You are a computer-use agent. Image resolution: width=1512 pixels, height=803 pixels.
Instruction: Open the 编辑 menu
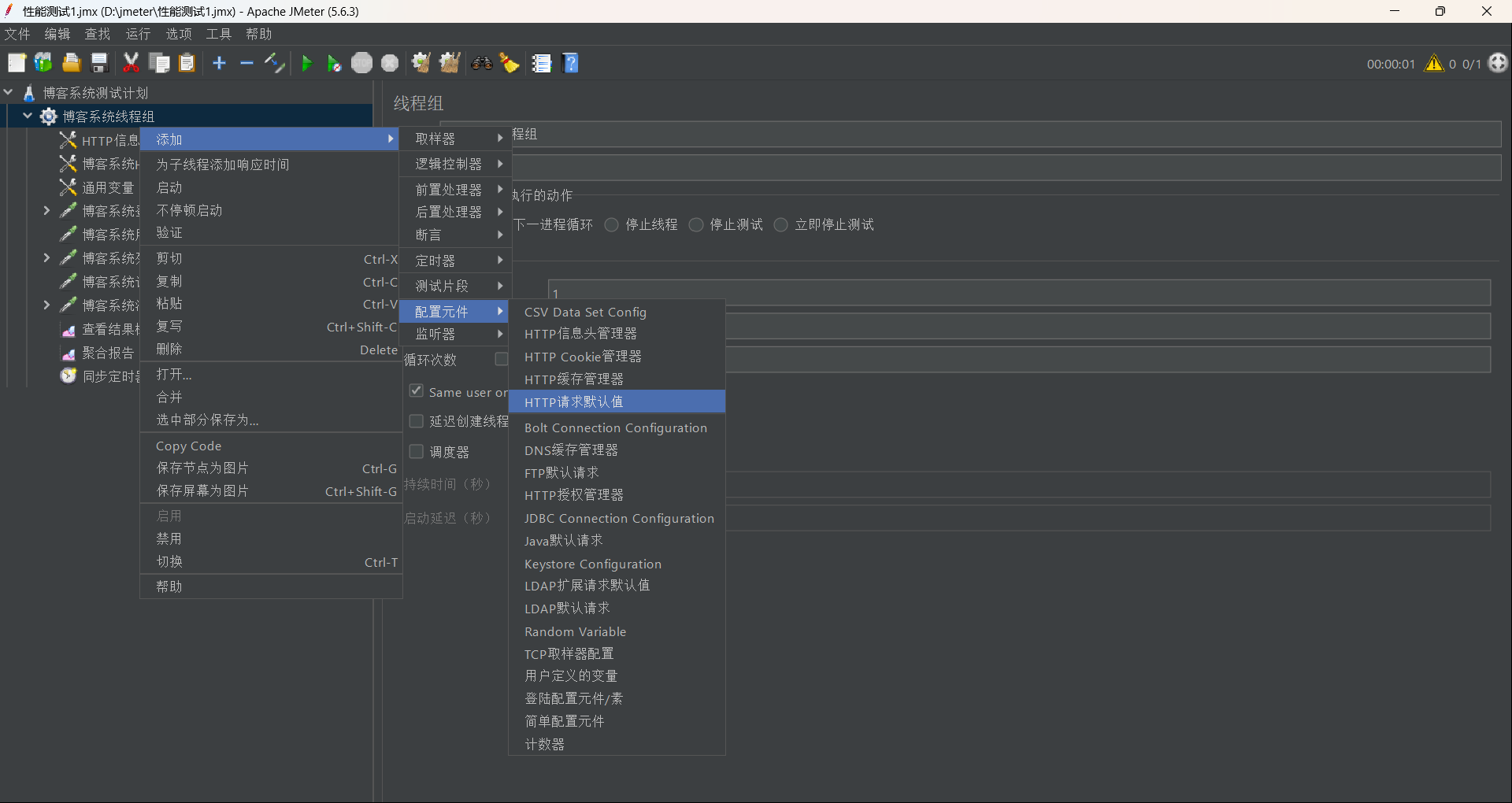click(57, 34)
